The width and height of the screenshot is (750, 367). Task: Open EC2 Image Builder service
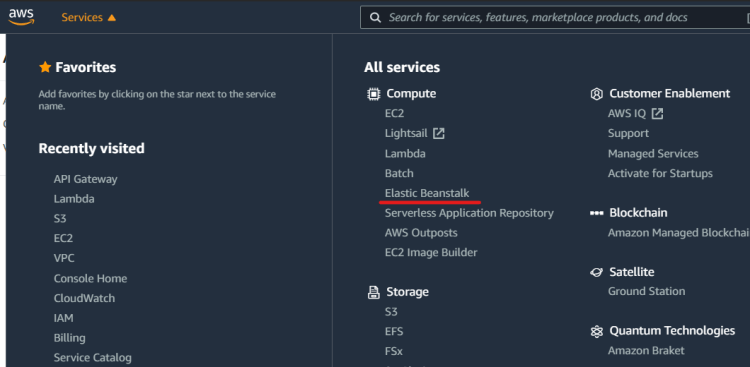(x=431, y=252)
